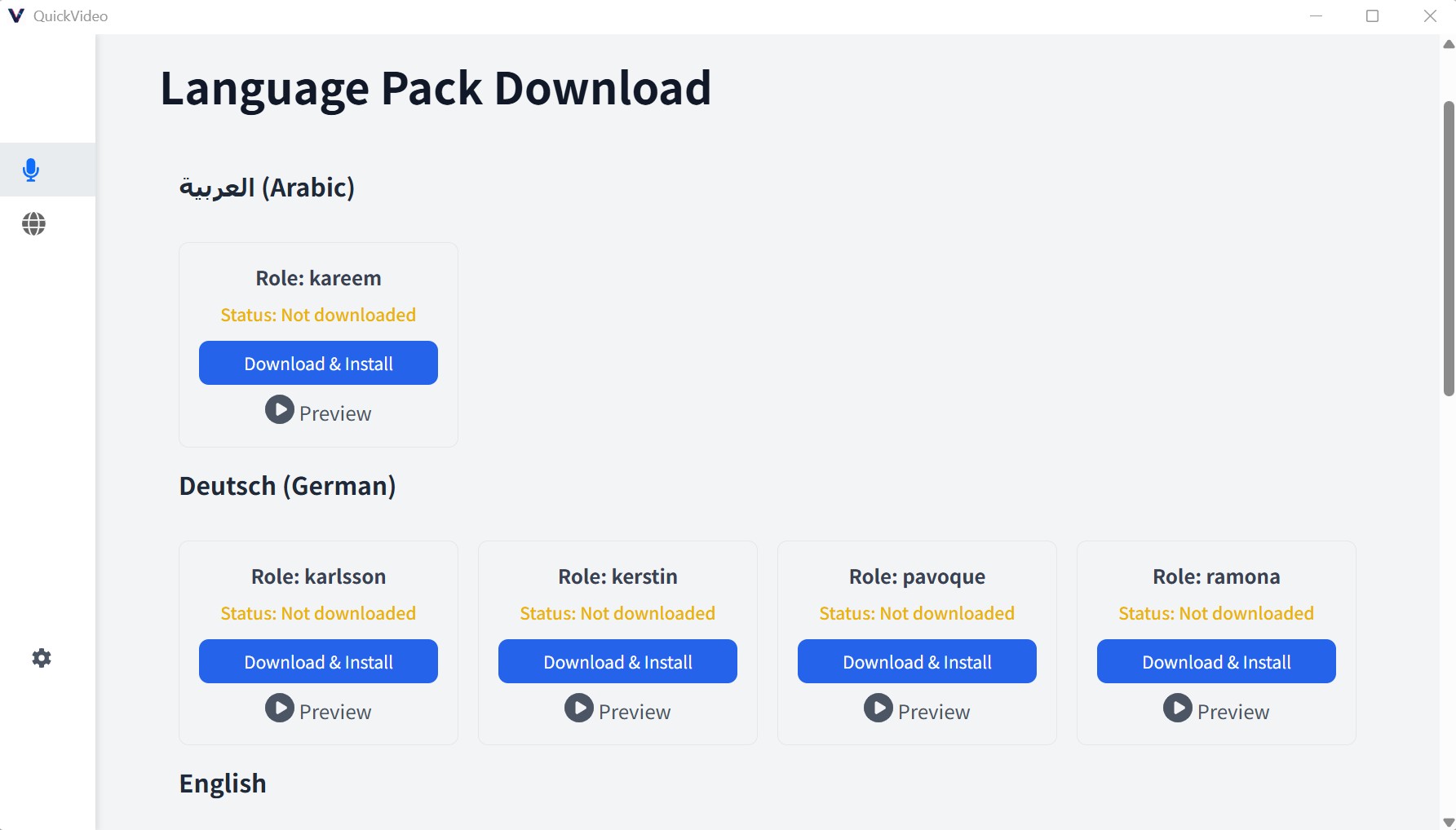
Task: Play the preview for role kareem
Action: click(280, 409)
